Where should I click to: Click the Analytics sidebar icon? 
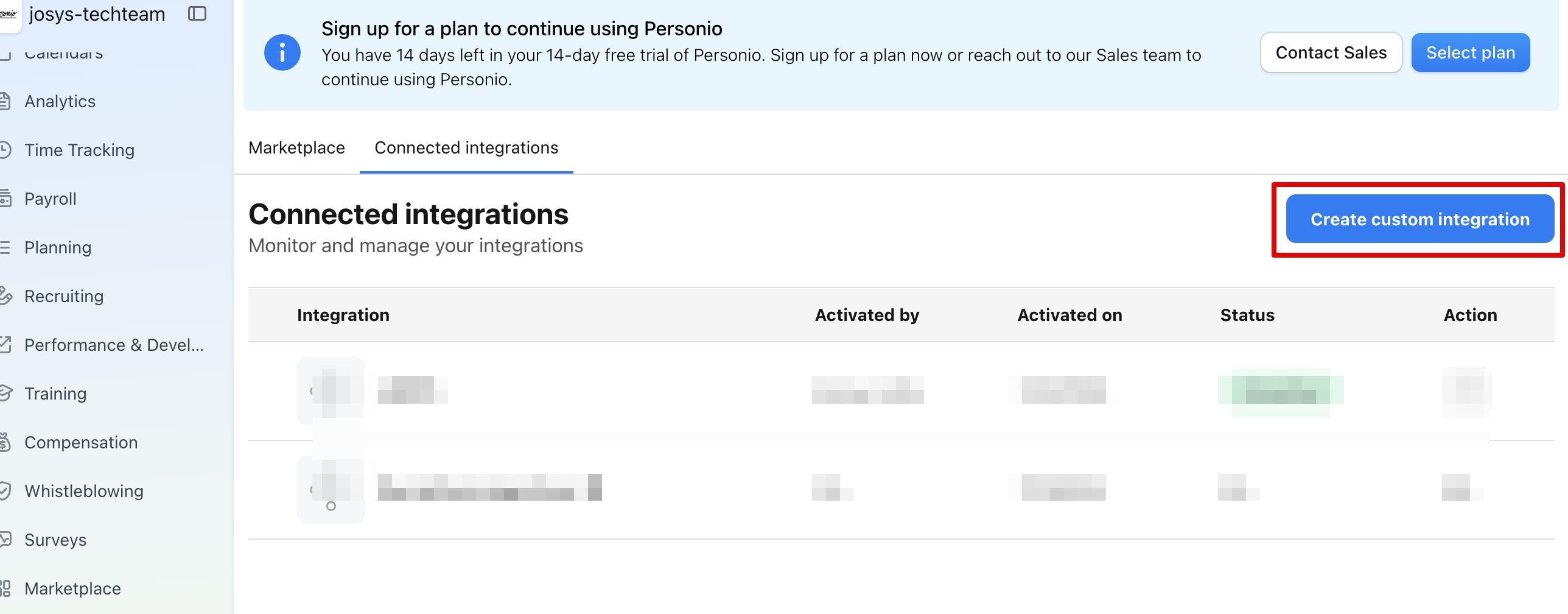coord(5,101)
